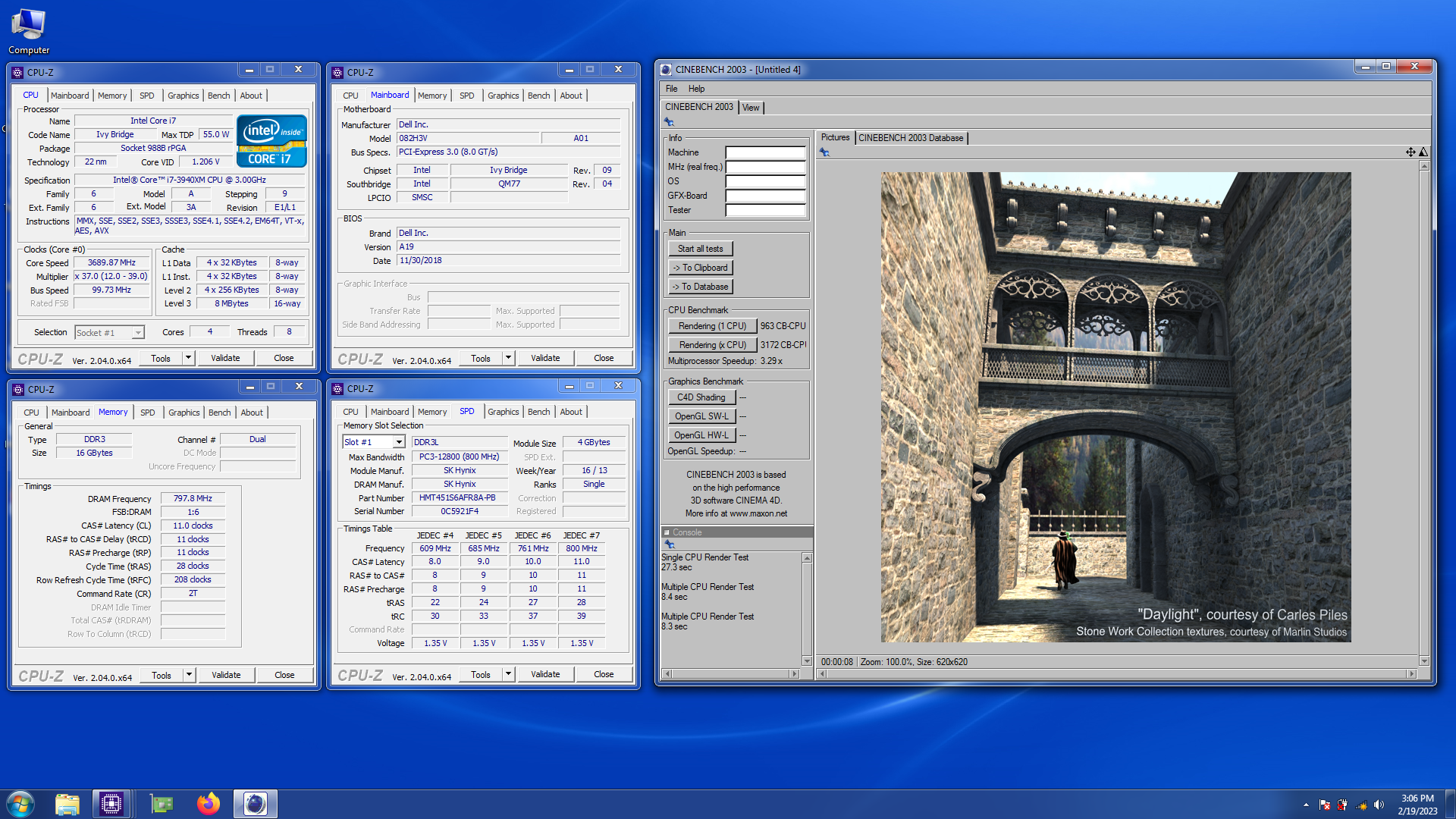Start the OpenGL SW-L test

[x=701, y=416]
